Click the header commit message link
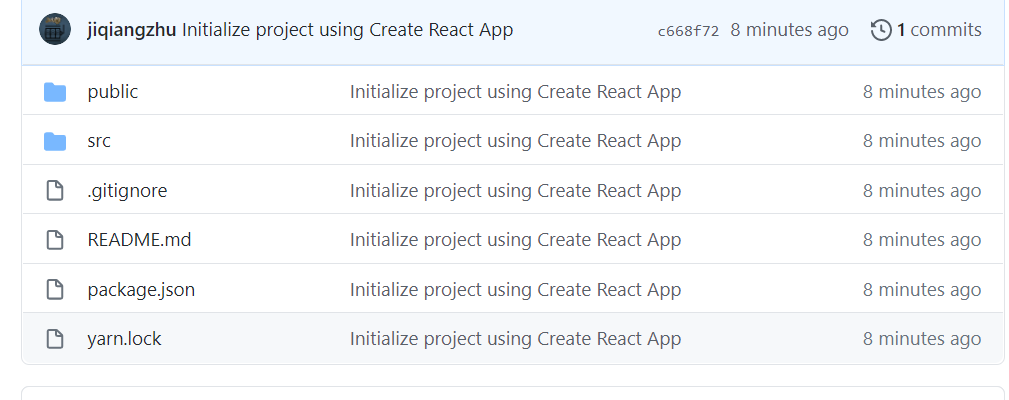 347,30
